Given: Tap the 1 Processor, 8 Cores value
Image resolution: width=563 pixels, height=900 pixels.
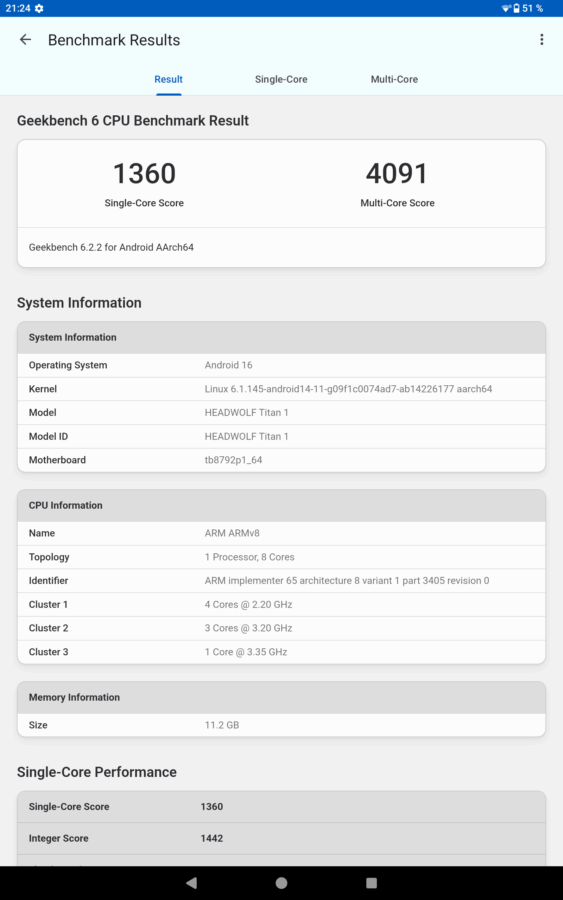Looking at the screenshot, I should pyautogui.click(x=250, y=557).
